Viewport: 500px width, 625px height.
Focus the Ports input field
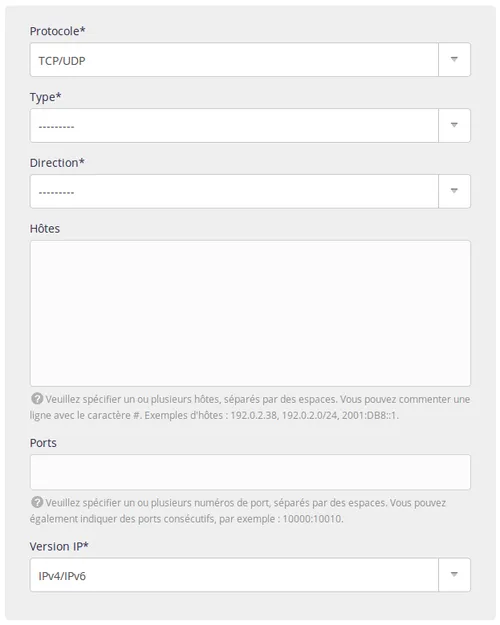click(250, 472)
